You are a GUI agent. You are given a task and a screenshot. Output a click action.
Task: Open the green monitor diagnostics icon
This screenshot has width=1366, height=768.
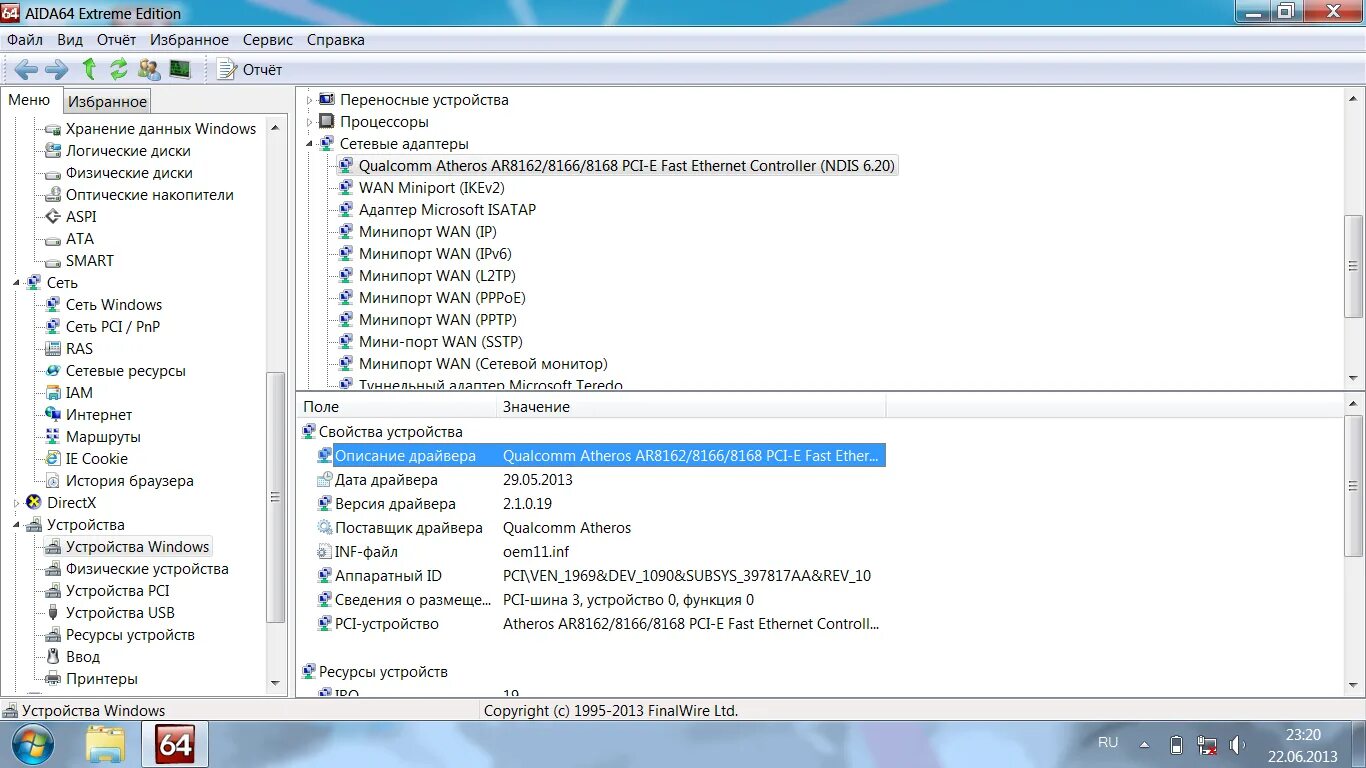pos(179,69)
